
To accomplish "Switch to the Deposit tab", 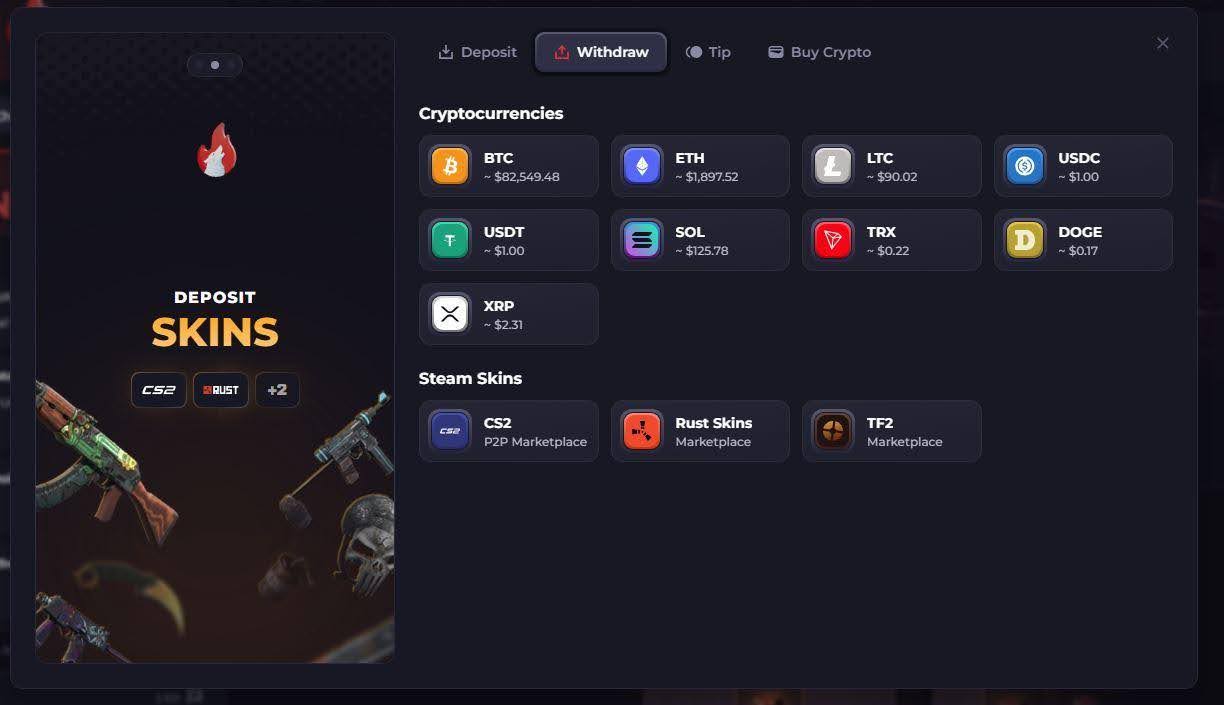I will (478, 52).
